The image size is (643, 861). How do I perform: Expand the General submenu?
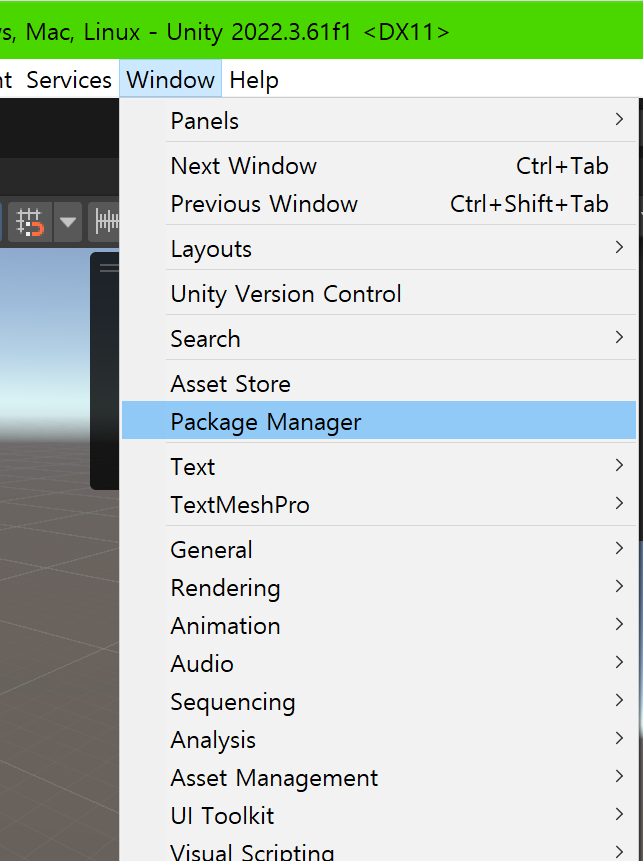[379, 550]
